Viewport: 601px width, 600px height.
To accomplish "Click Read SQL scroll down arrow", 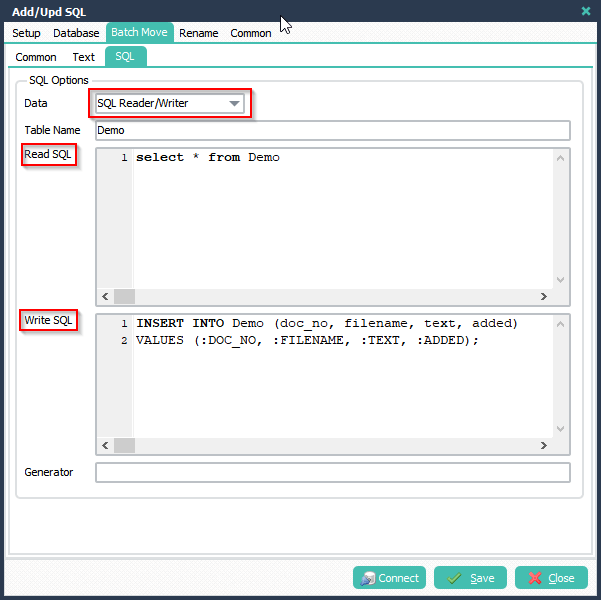I will point(560,280).
